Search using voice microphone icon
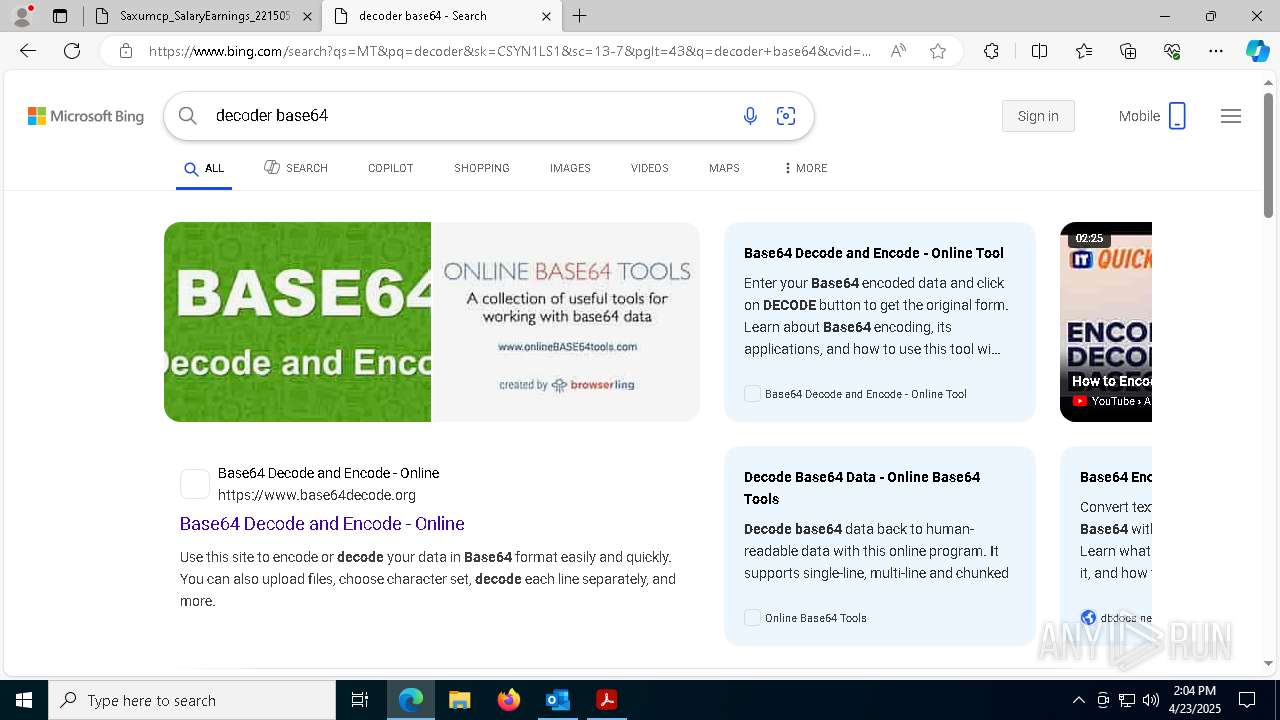The width and height of the screenshot is (1280, 720). point(750,116)
